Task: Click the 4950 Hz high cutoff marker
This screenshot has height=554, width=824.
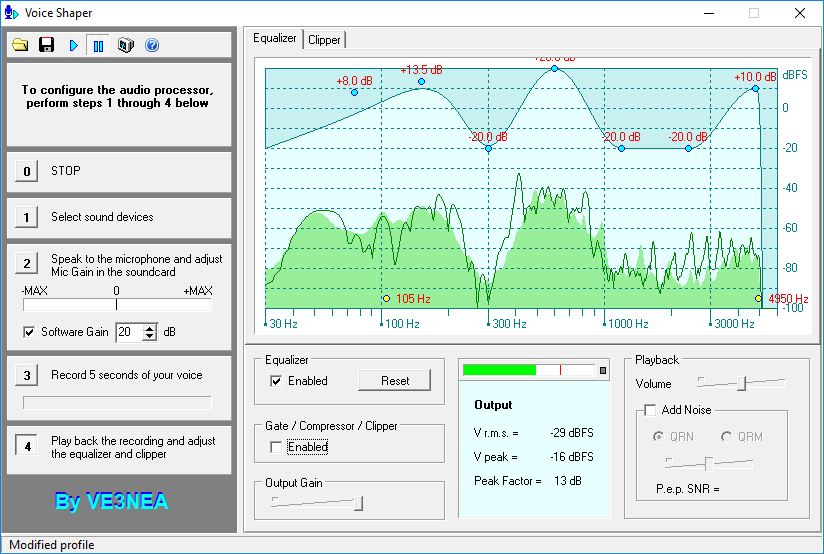Action: (x=758, y=299)
